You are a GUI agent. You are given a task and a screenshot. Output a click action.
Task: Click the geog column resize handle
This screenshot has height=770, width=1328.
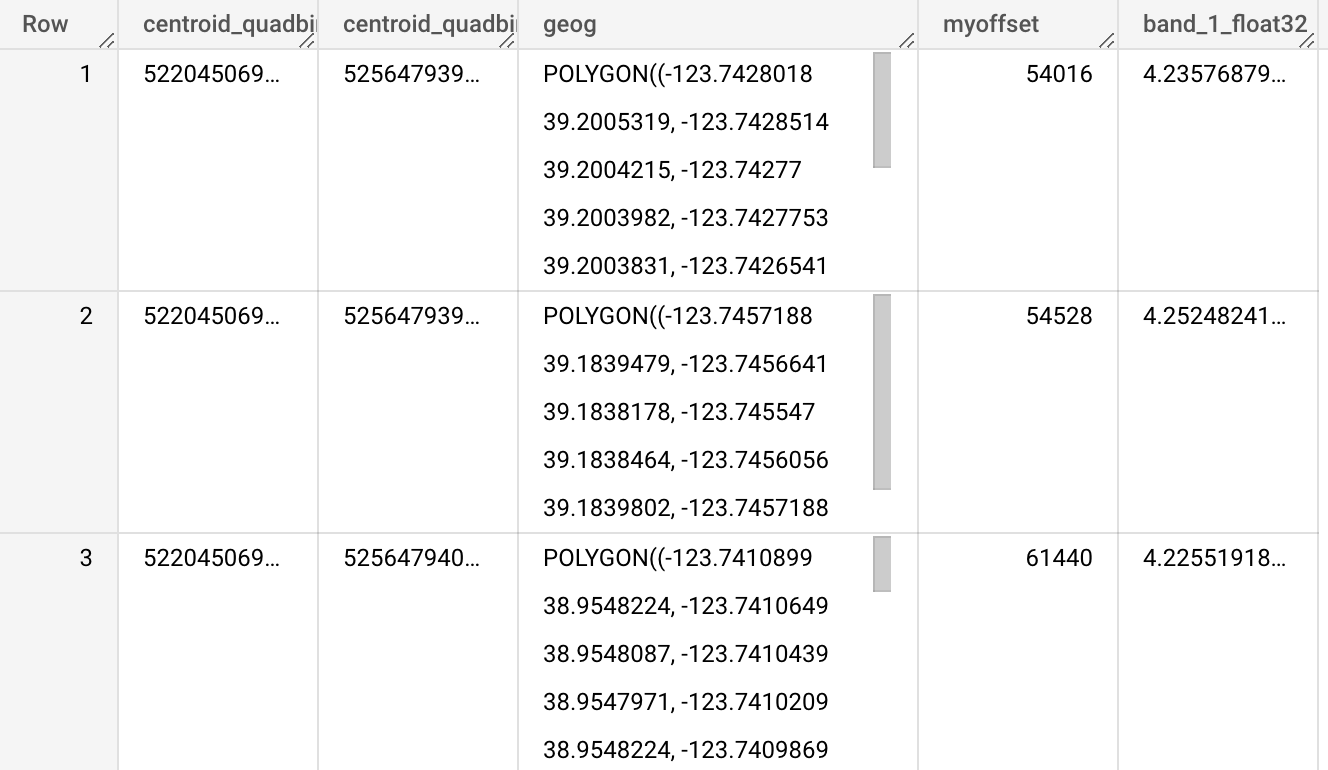[907, 41]
